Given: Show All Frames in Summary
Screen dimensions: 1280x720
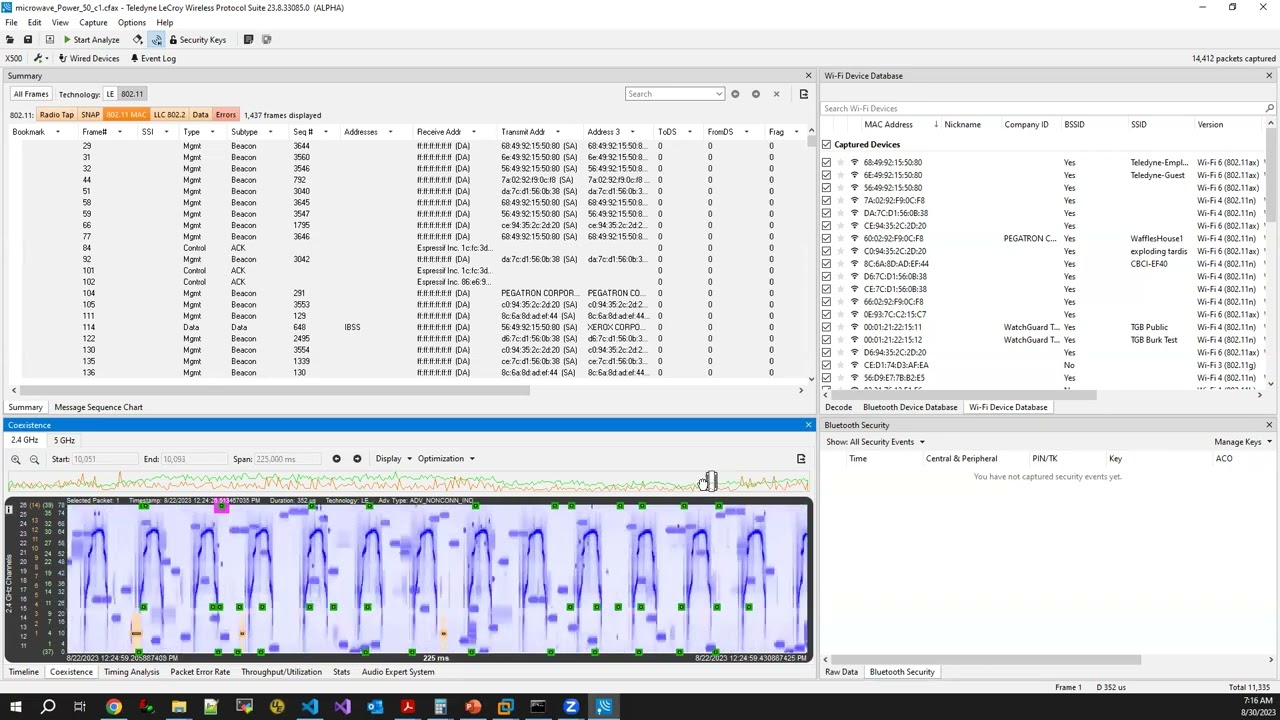Looking at the screenshot, I should coord(30,94).
